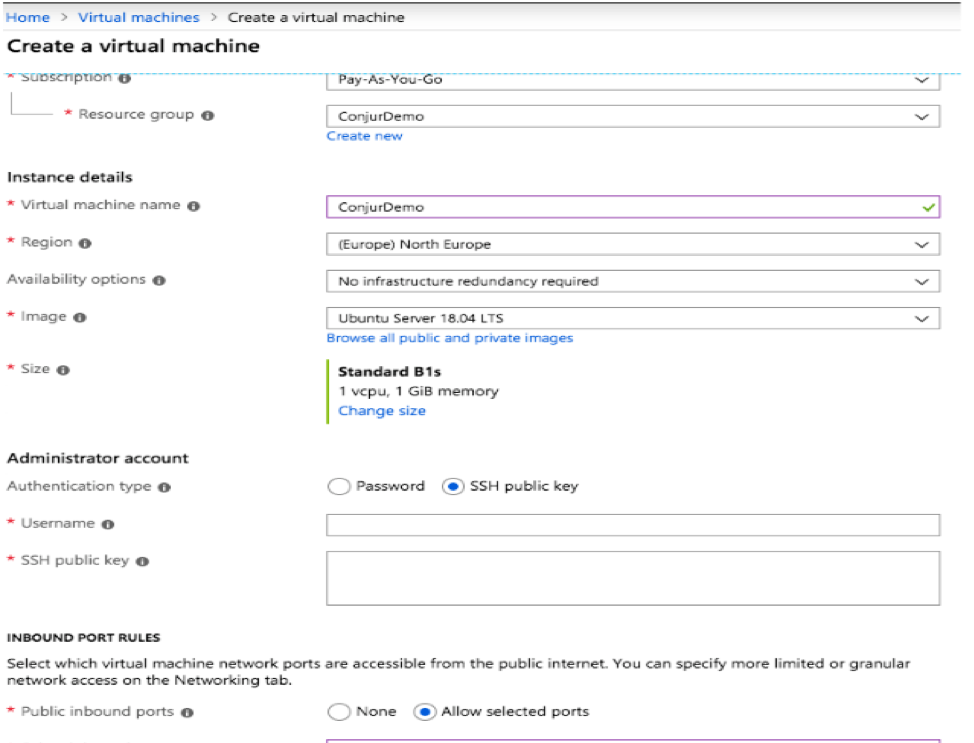Click the Size info icon

(x=63, y=370)
